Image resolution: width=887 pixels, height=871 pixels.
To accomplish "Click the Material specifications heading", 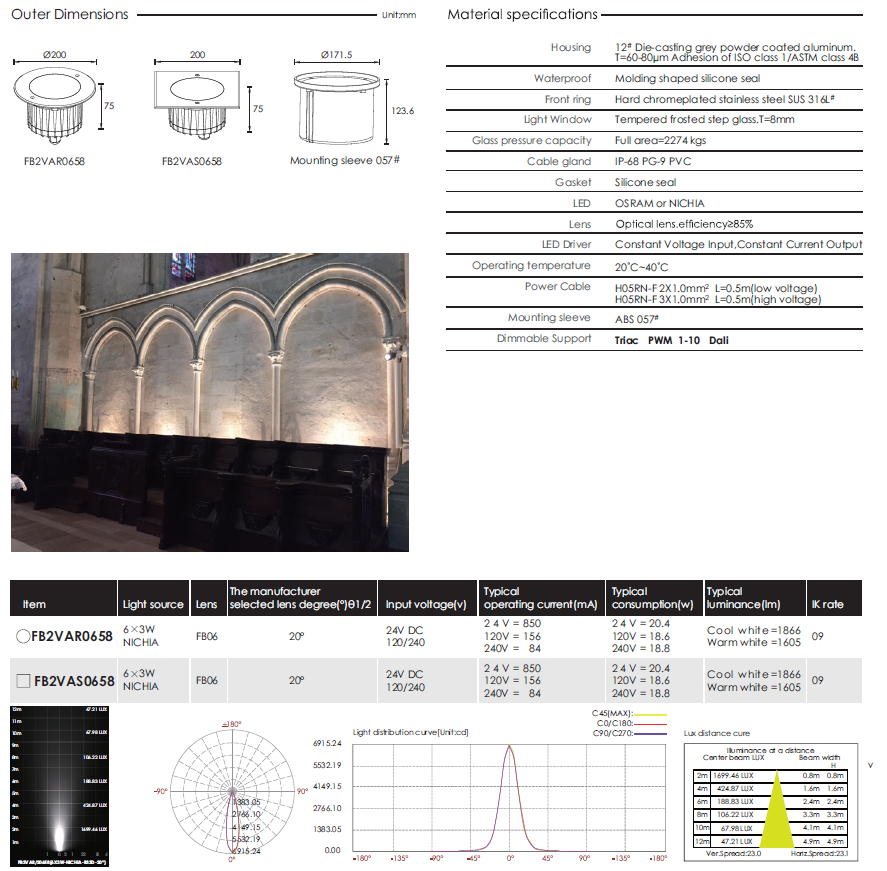I will [522, 15].
